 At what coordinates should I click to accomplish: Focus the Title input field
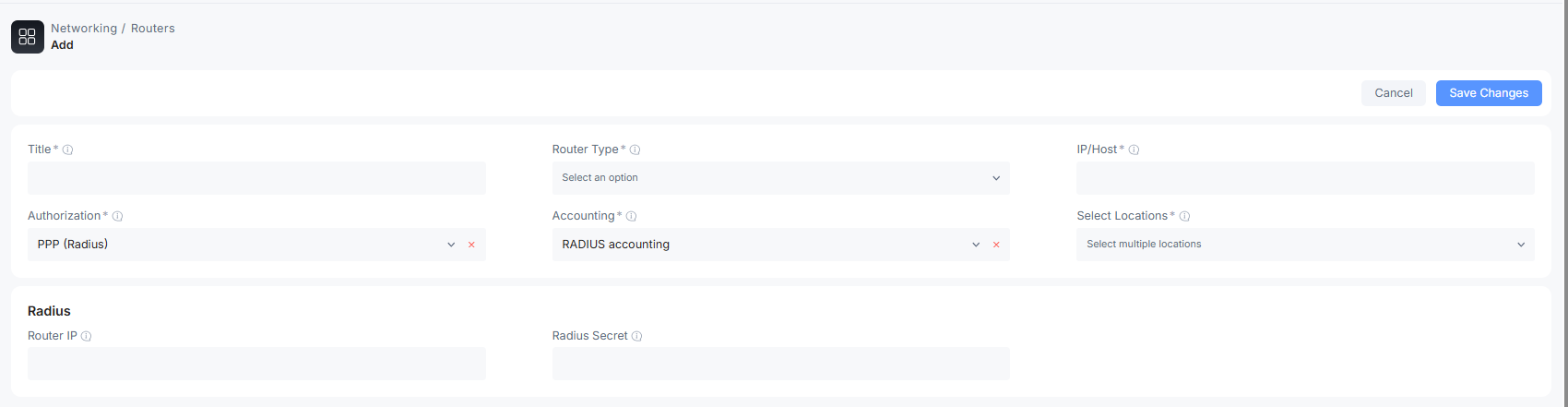(x=256, y=178)
